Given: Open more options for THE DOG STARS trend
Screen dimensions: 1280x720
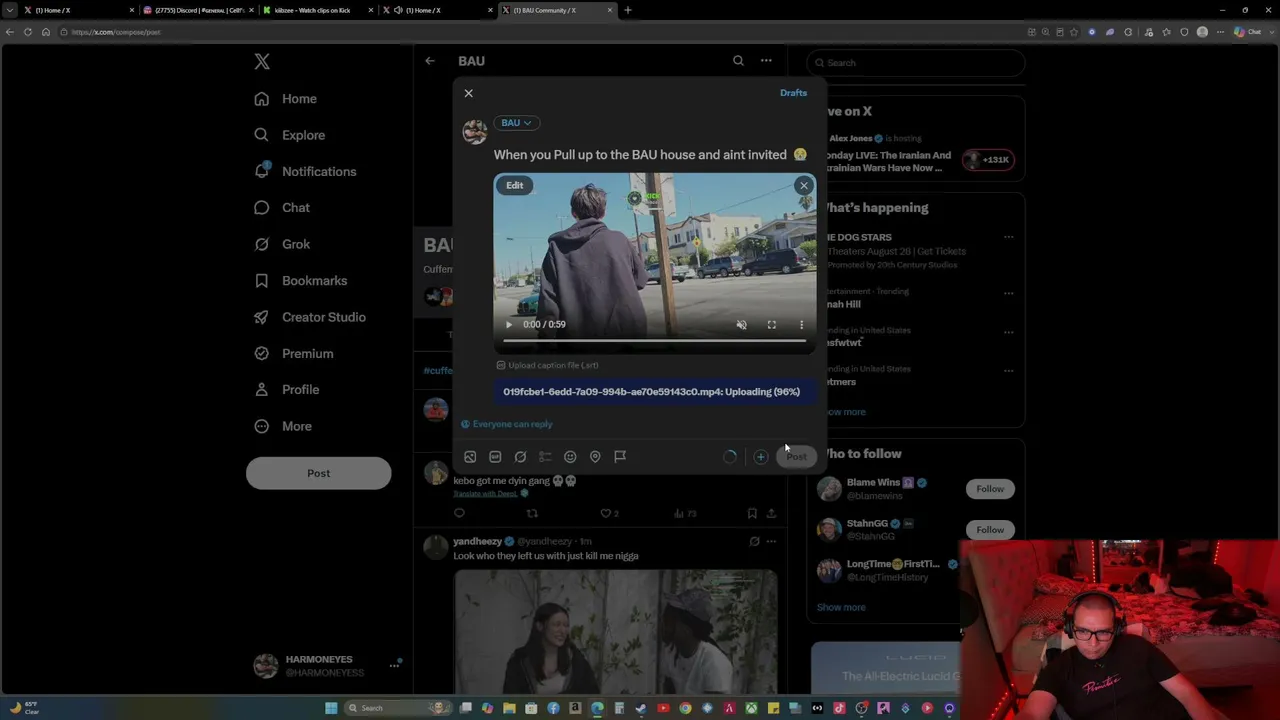Looking at the screenshot, I should pyautogui.click(x=1008, y=237).
